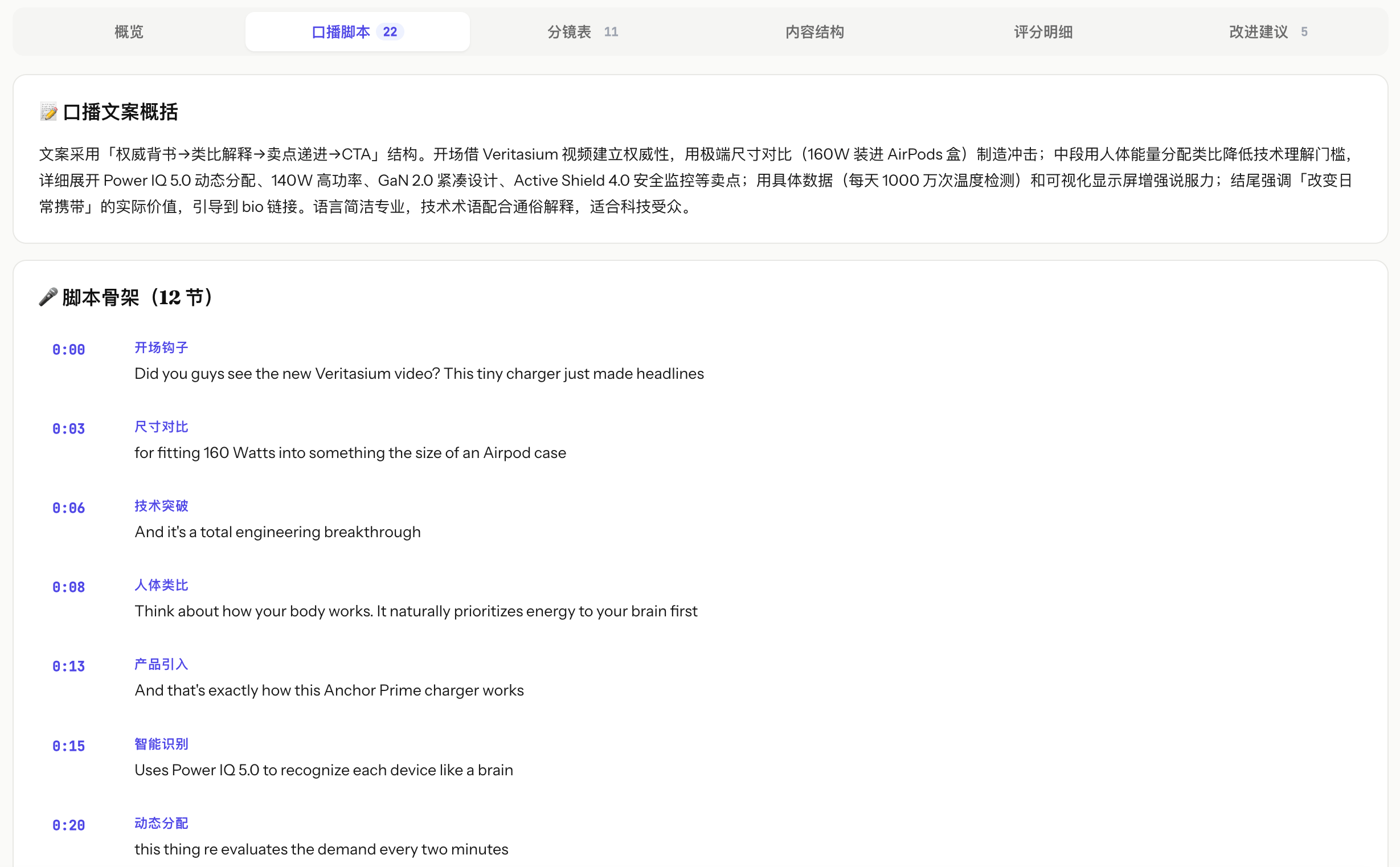1400x867 pixels.
Task: Click the 脚本骨架（12 节）heading
Action: pos(138,297)
